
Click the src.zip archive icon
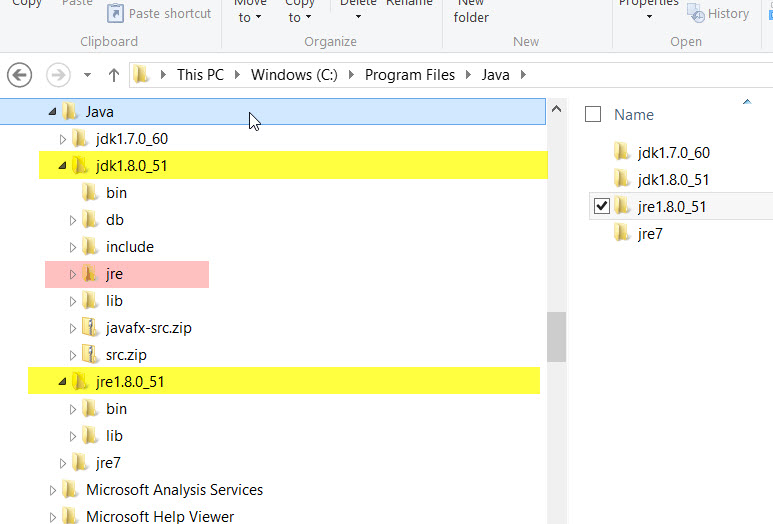coord(90,354)
